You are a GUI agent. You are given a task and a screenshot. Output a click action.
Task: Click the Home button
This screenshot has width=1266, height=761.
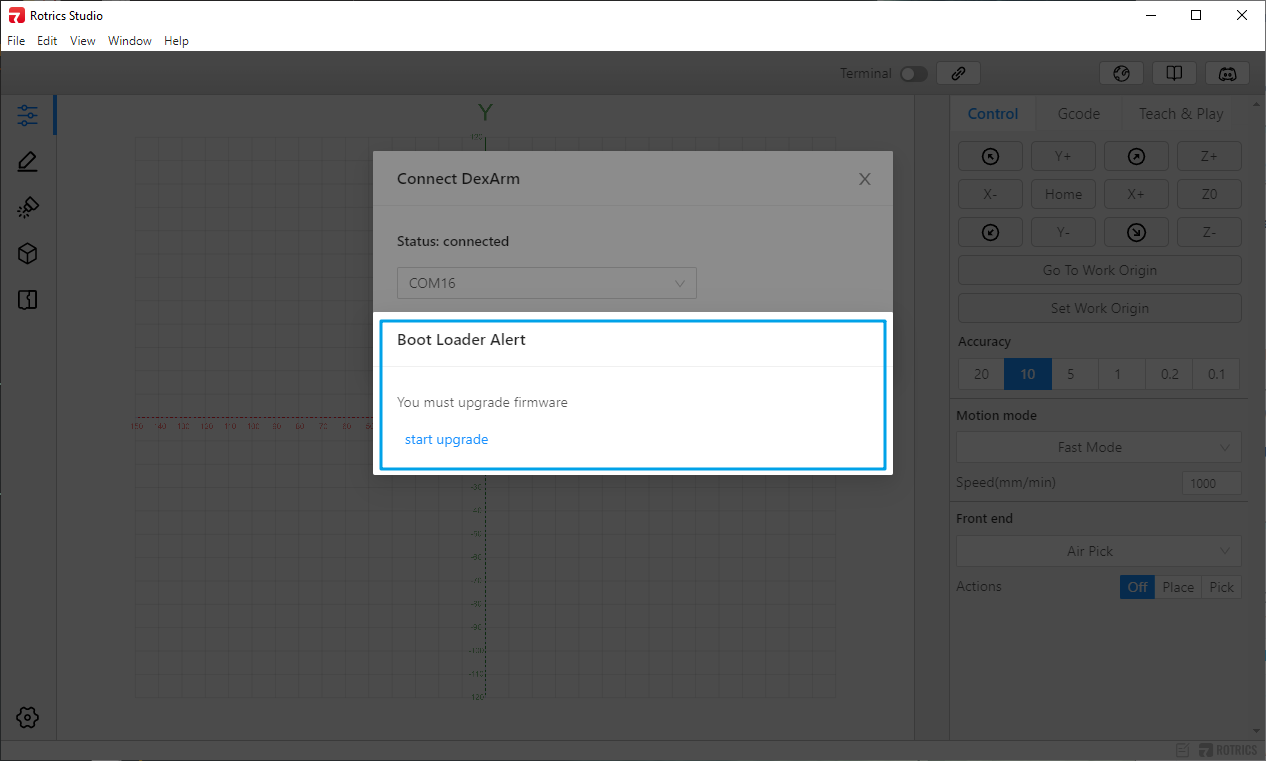(1063, 194)
